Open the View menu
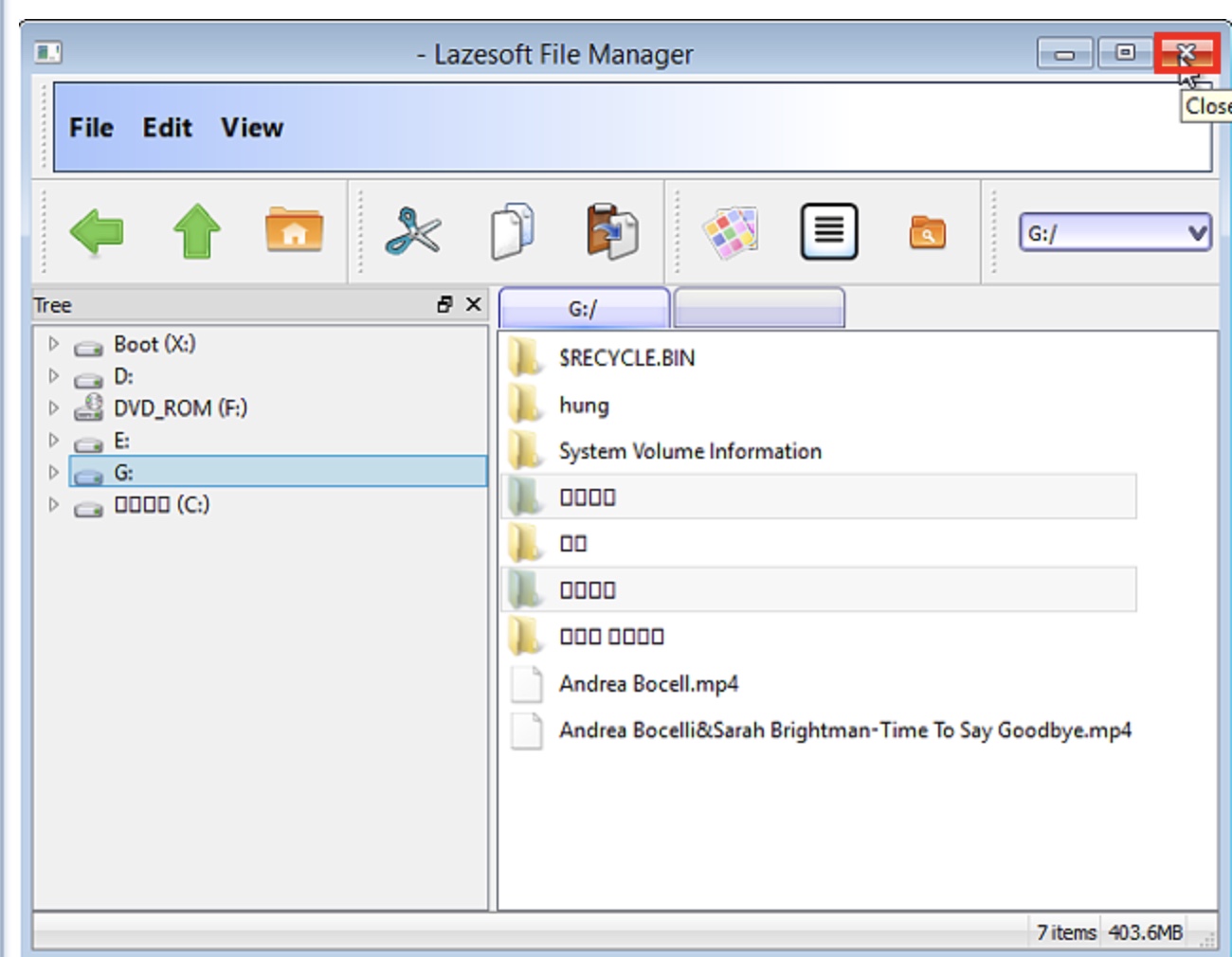The image size is (1232, 957). (252, 128)
